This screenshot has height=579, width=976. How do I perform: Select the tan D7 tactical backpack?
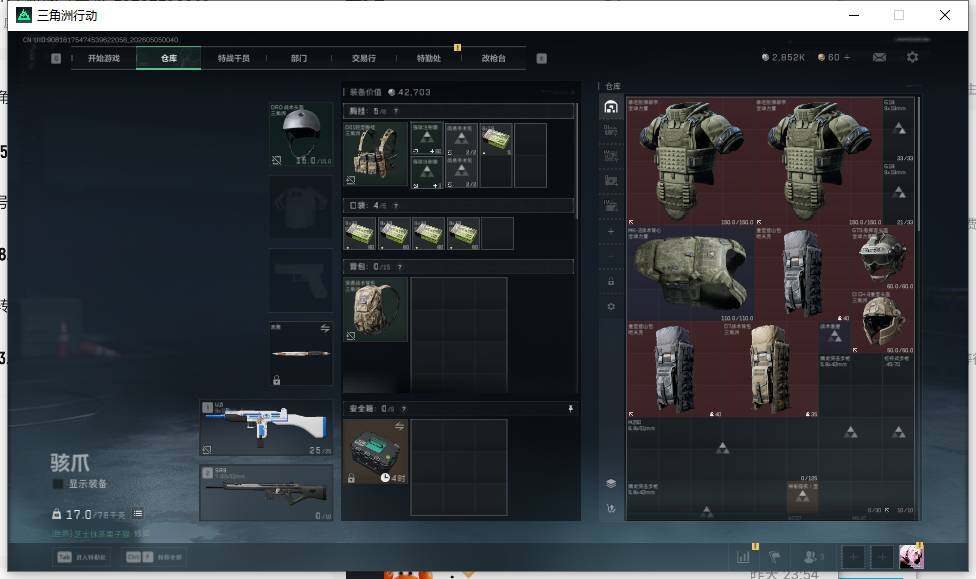tap(771, 370)
